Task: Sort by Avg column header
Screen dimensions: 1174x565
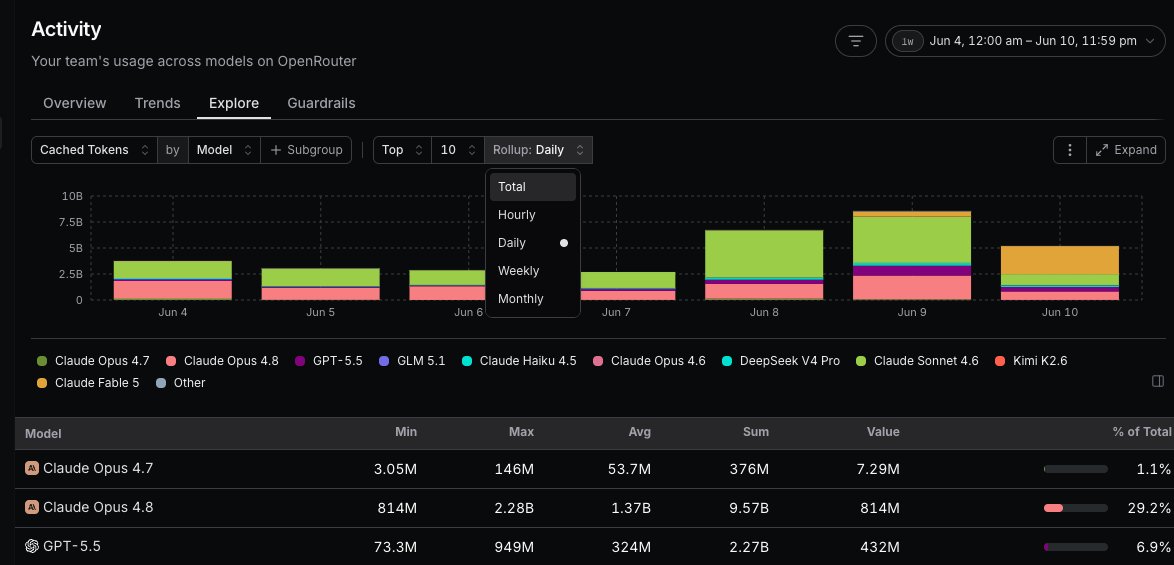Action: click(x=639, y=432)
